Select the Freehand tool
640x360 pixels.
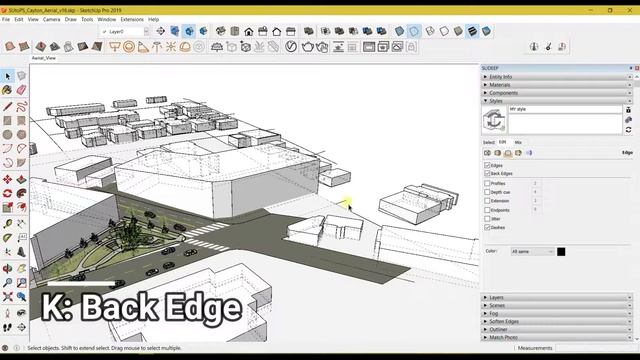[x=22, y=107]
